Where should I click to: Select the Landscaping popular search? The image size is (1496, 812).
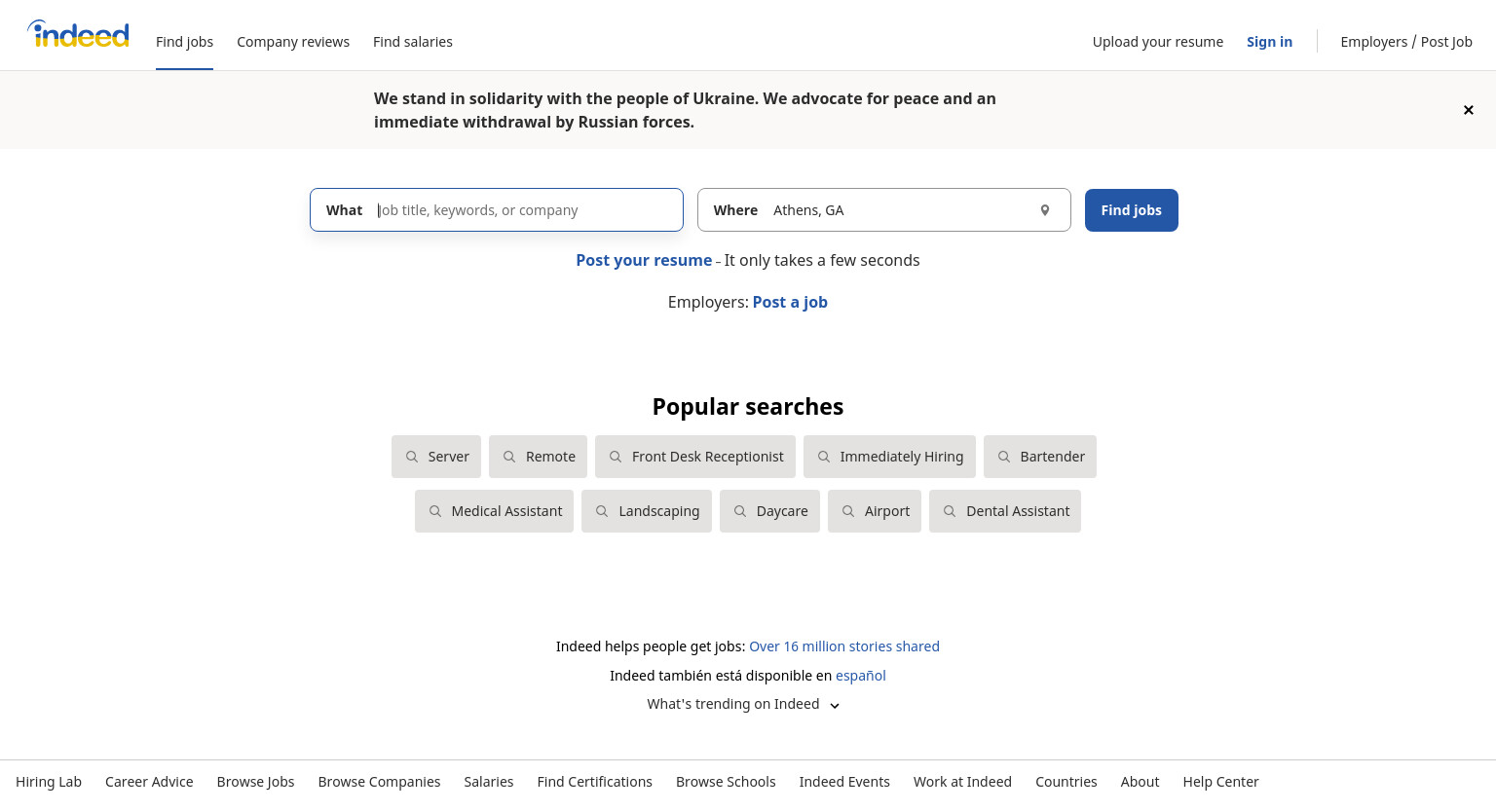point(647,511)
